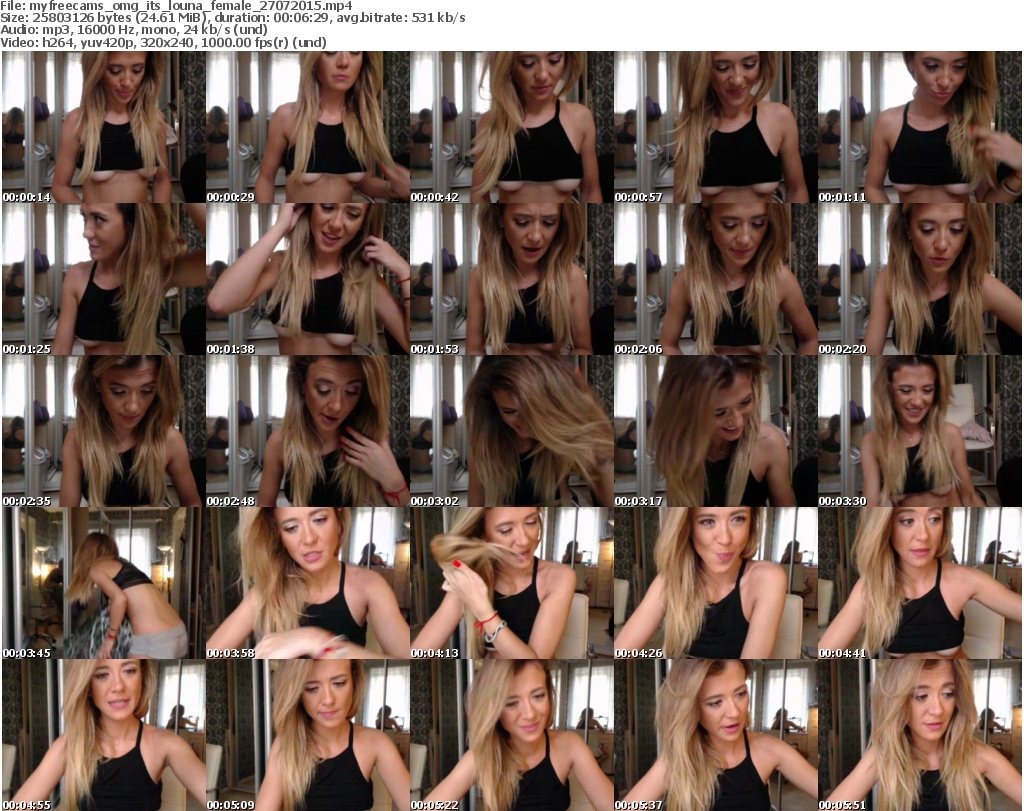
Task: Open the frame stamped 00:02:48
Action: coord(308,431)
